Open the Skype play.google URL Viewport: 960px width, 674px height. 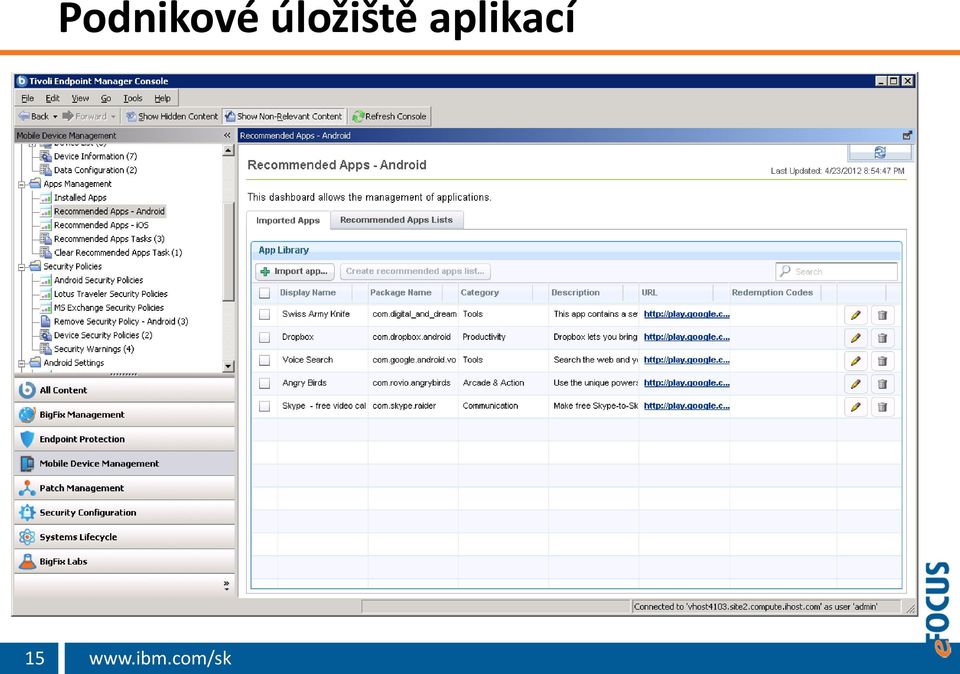coord(686,406)
